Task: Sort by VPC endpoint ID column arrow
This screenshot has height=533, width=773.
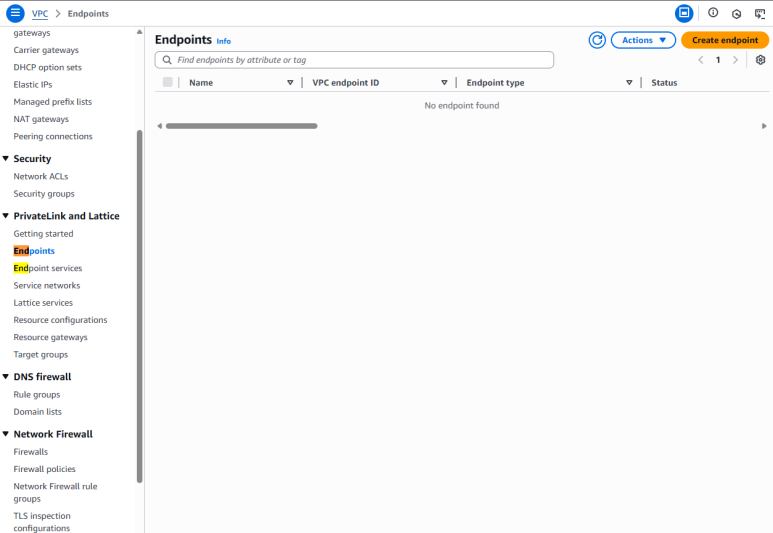Action: pos(444,83)
